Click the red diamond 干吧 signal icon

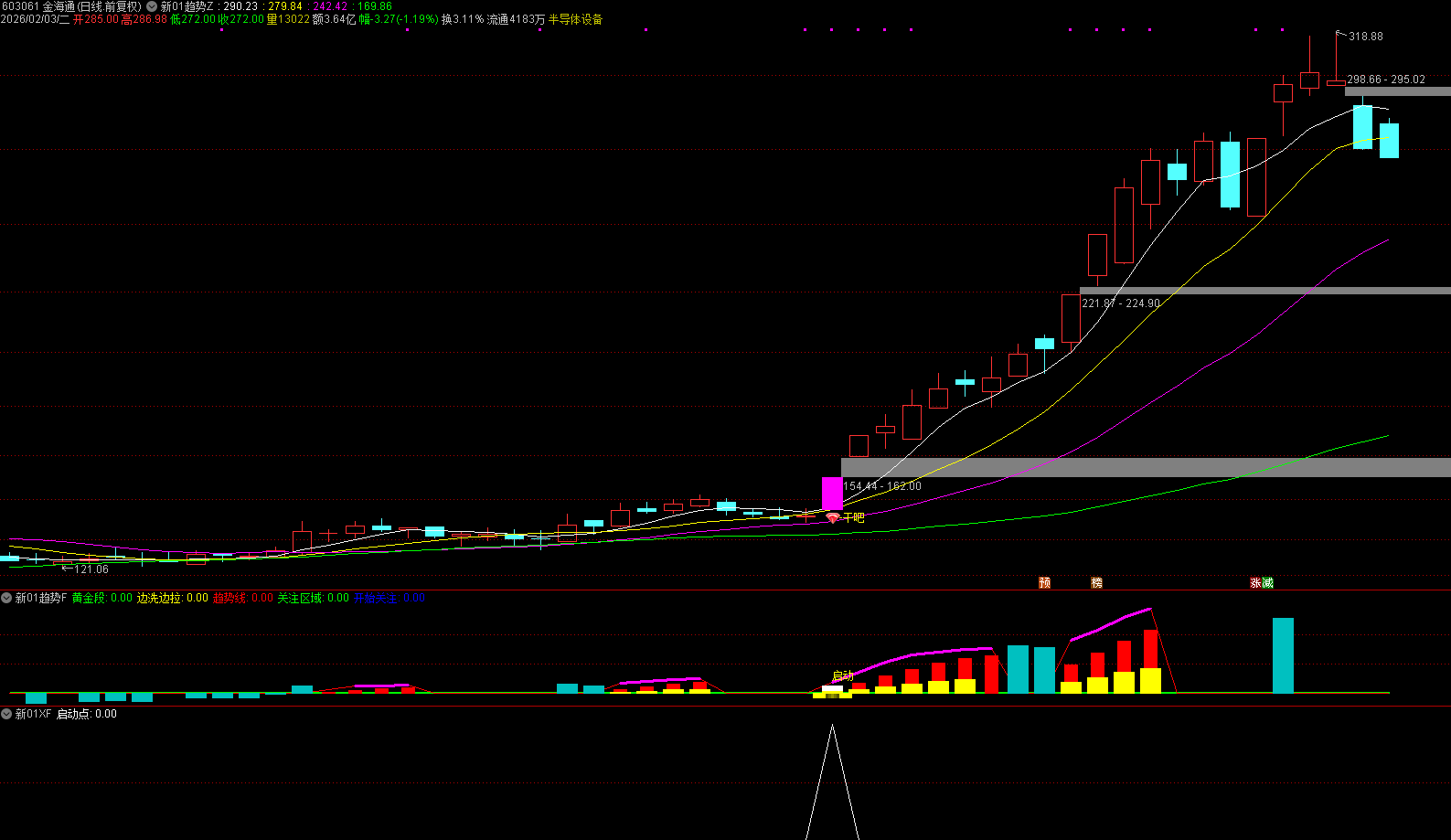(833, 517)
